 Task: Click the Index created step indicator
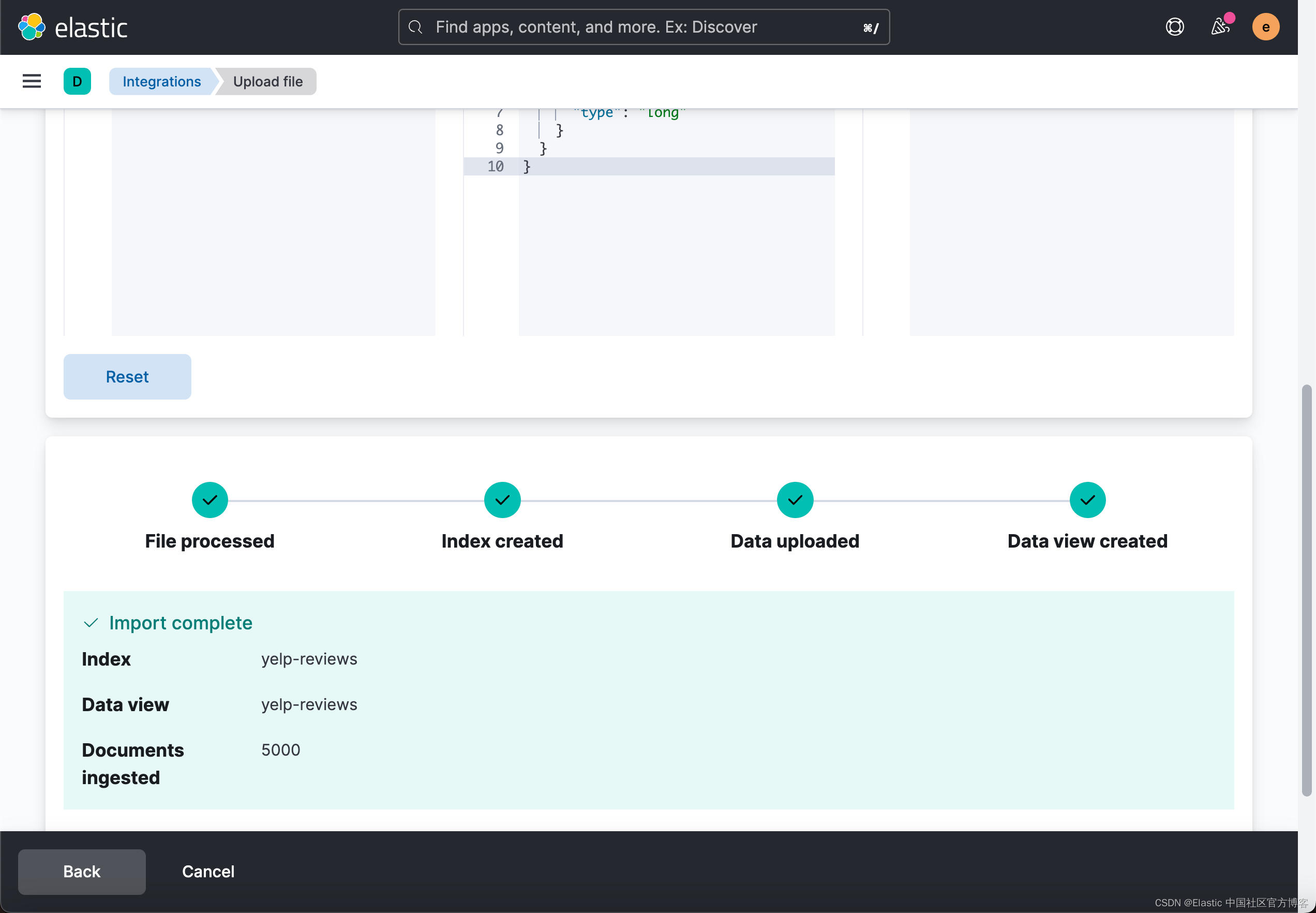[x=502, y=499]
